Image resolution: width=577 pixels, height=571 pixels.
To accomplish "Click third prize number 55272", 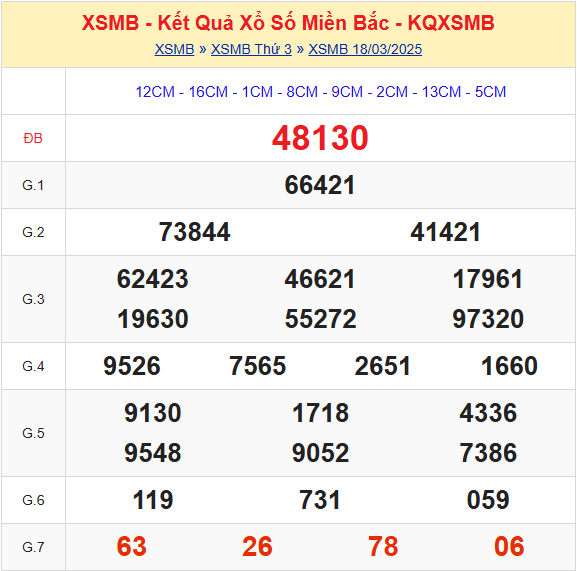I will point(321,319).
